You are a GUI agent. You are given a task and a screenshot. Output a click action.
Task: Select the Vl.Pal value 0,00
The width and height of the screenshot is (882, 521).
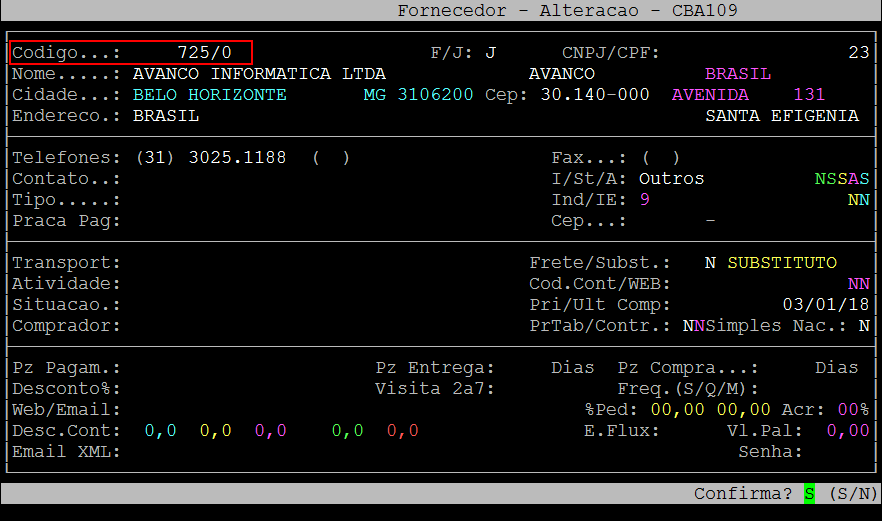click(x=847, y=431)
